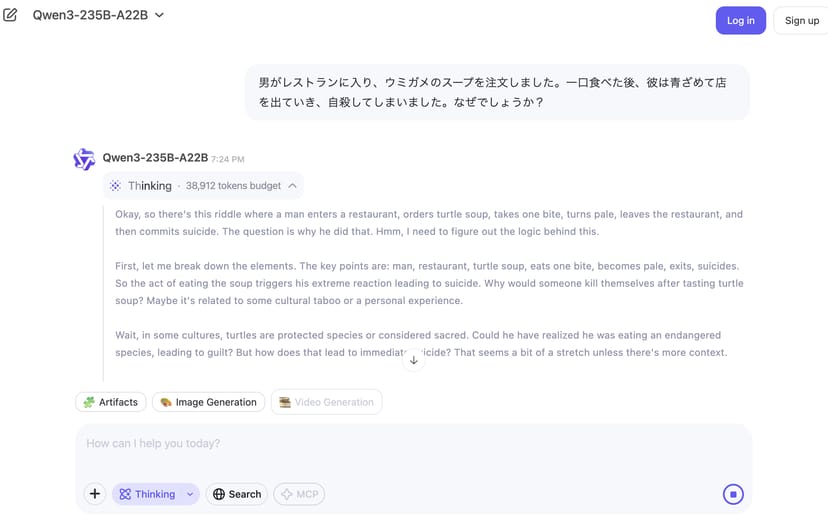Toggle the Search option

tap(236, 494)
